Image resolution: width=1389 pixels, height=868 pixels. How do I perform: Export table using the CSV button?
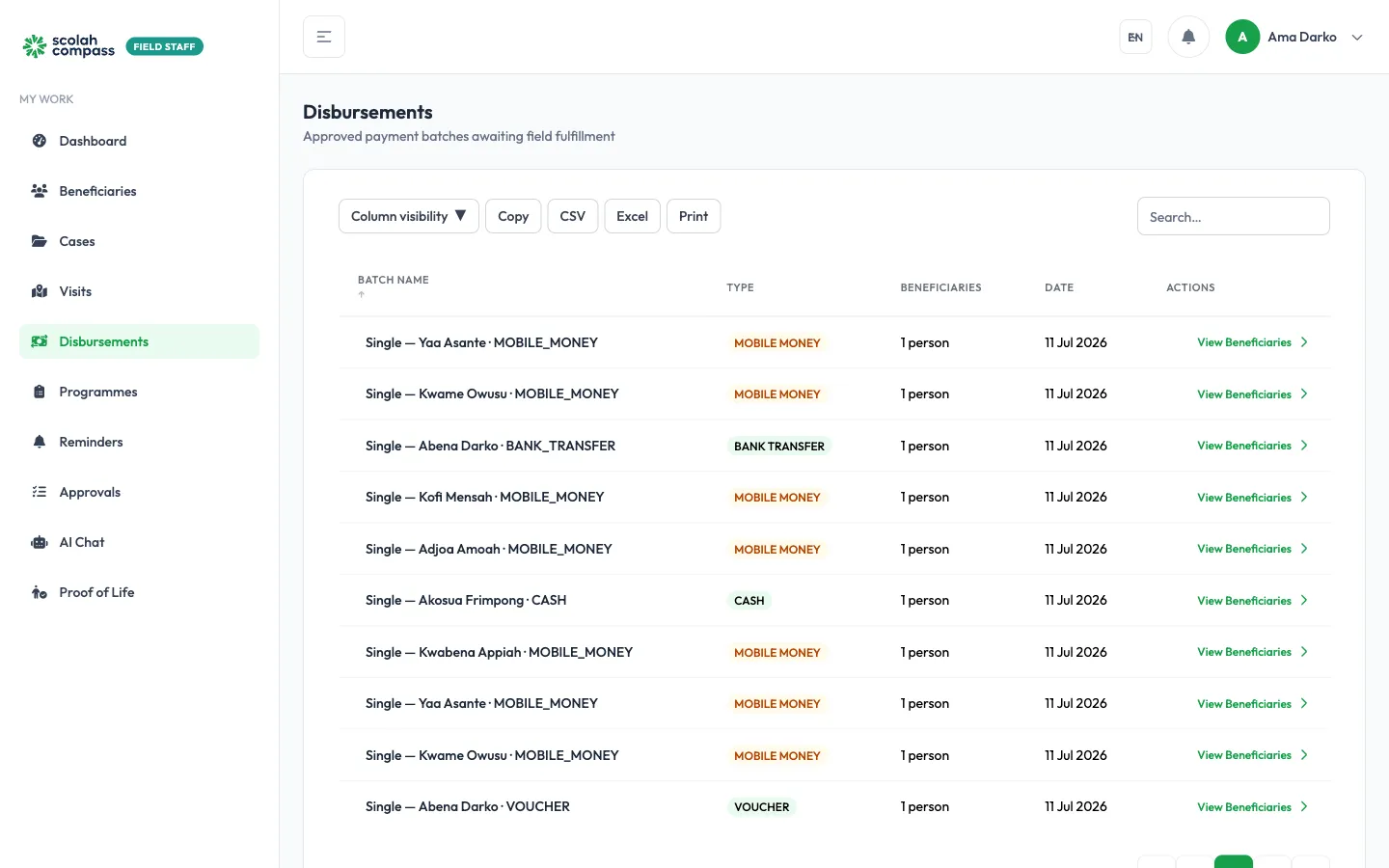573,216
